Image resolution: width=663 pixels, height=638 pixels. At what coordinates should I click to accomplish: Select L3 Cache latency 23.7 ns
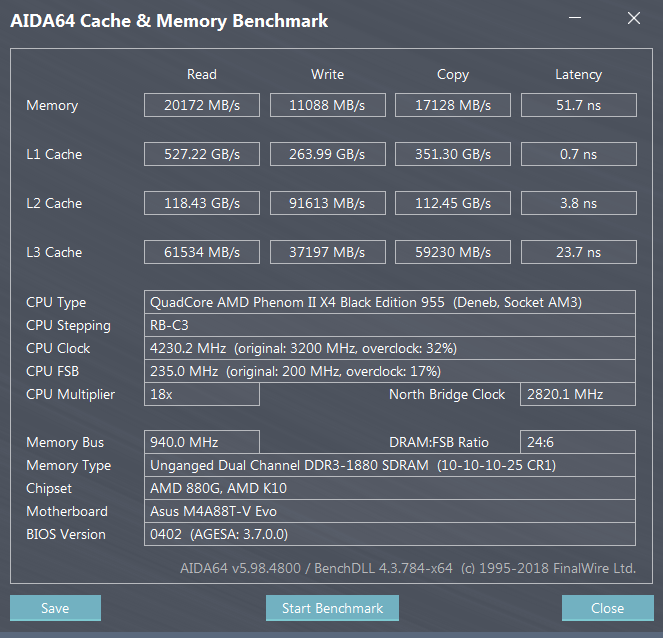(x=578, y=252)
